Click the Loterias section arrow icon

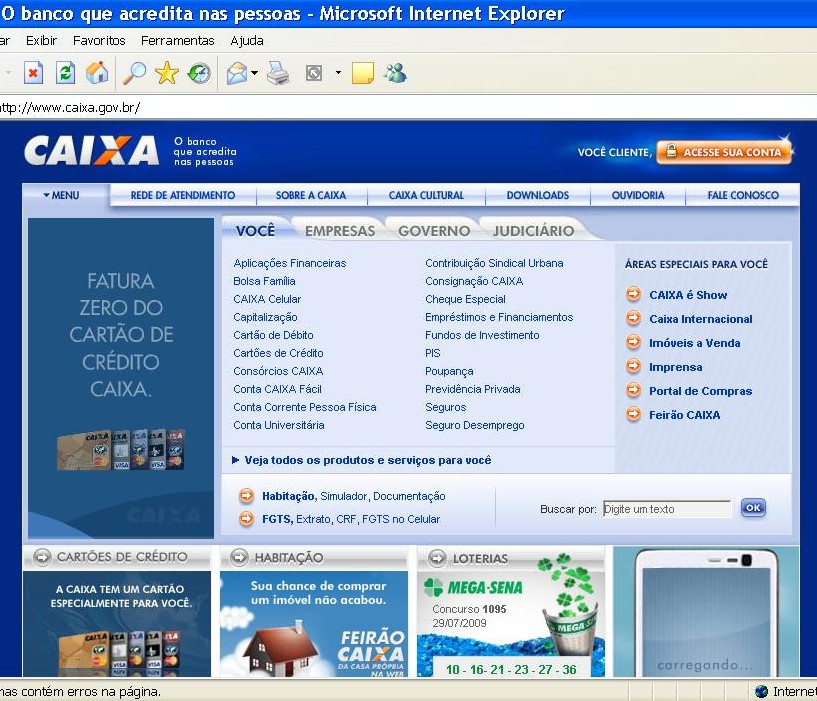[437, 558]
